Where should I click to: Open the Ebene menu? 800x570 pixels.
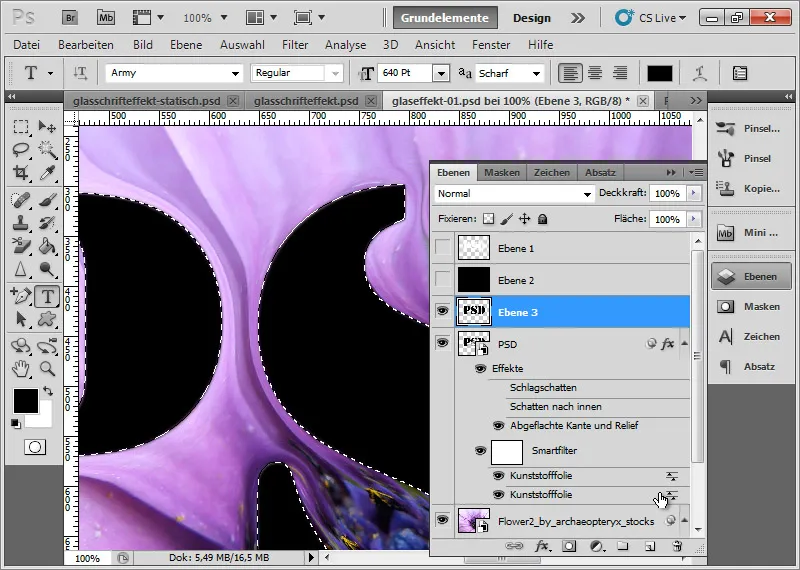coord(186,45)
